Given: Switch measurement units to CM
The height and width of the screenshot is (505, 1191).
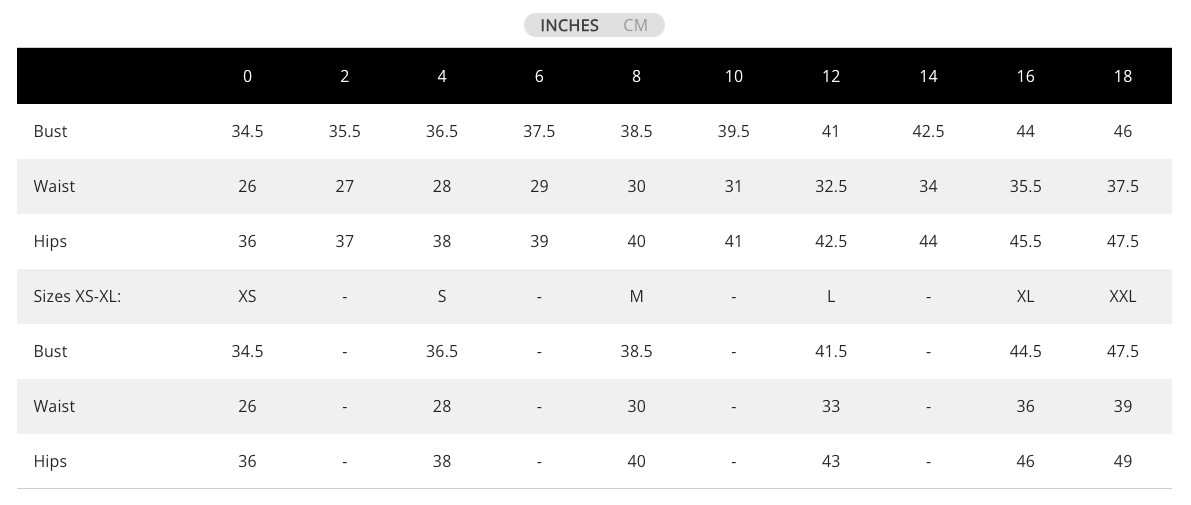Looking at the screenshot, I should (x=636, y=25).
